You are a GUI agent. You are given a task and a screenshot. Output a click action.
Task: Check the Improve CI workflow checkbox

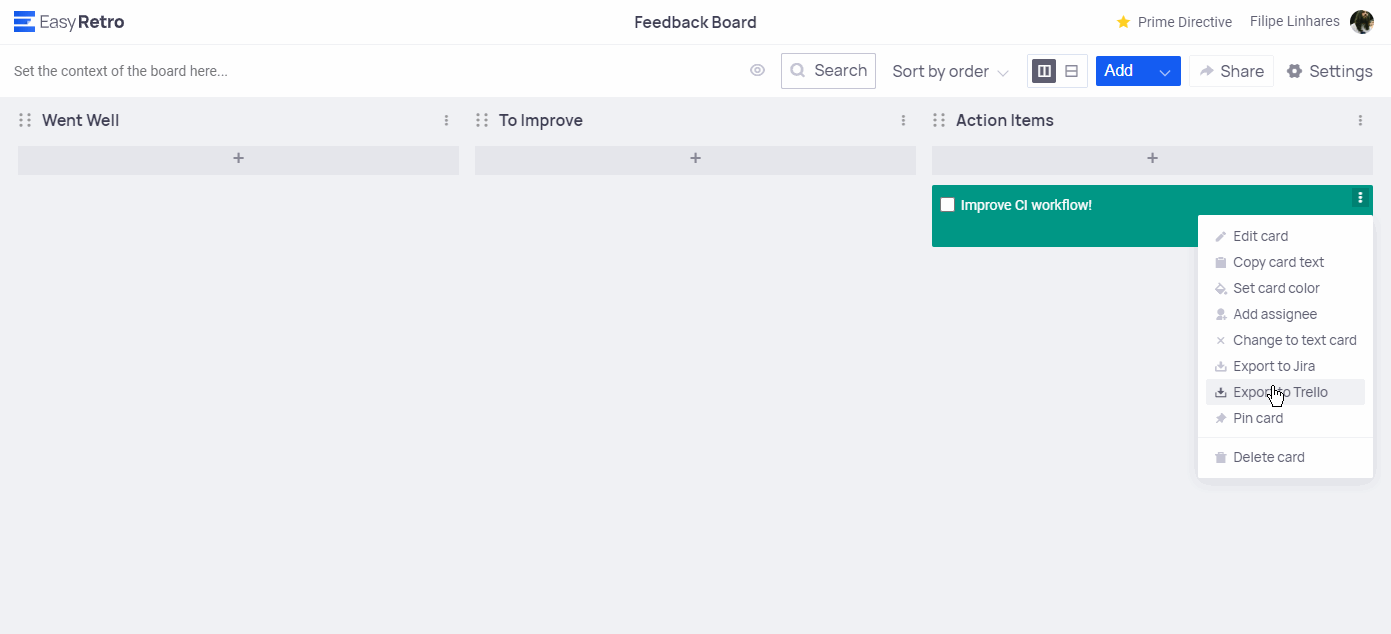tap(947, 205)
